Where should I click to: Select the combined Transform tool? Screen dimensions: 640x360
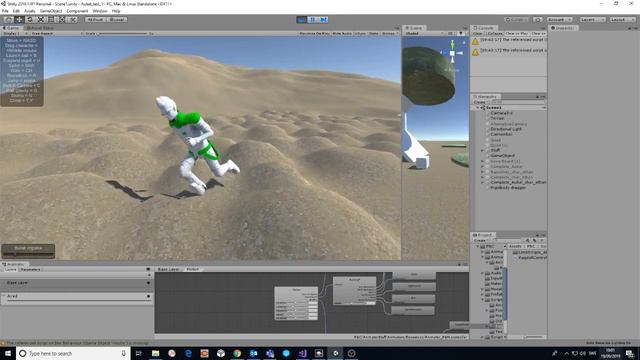pyautogui.click(x=62, y=20)
